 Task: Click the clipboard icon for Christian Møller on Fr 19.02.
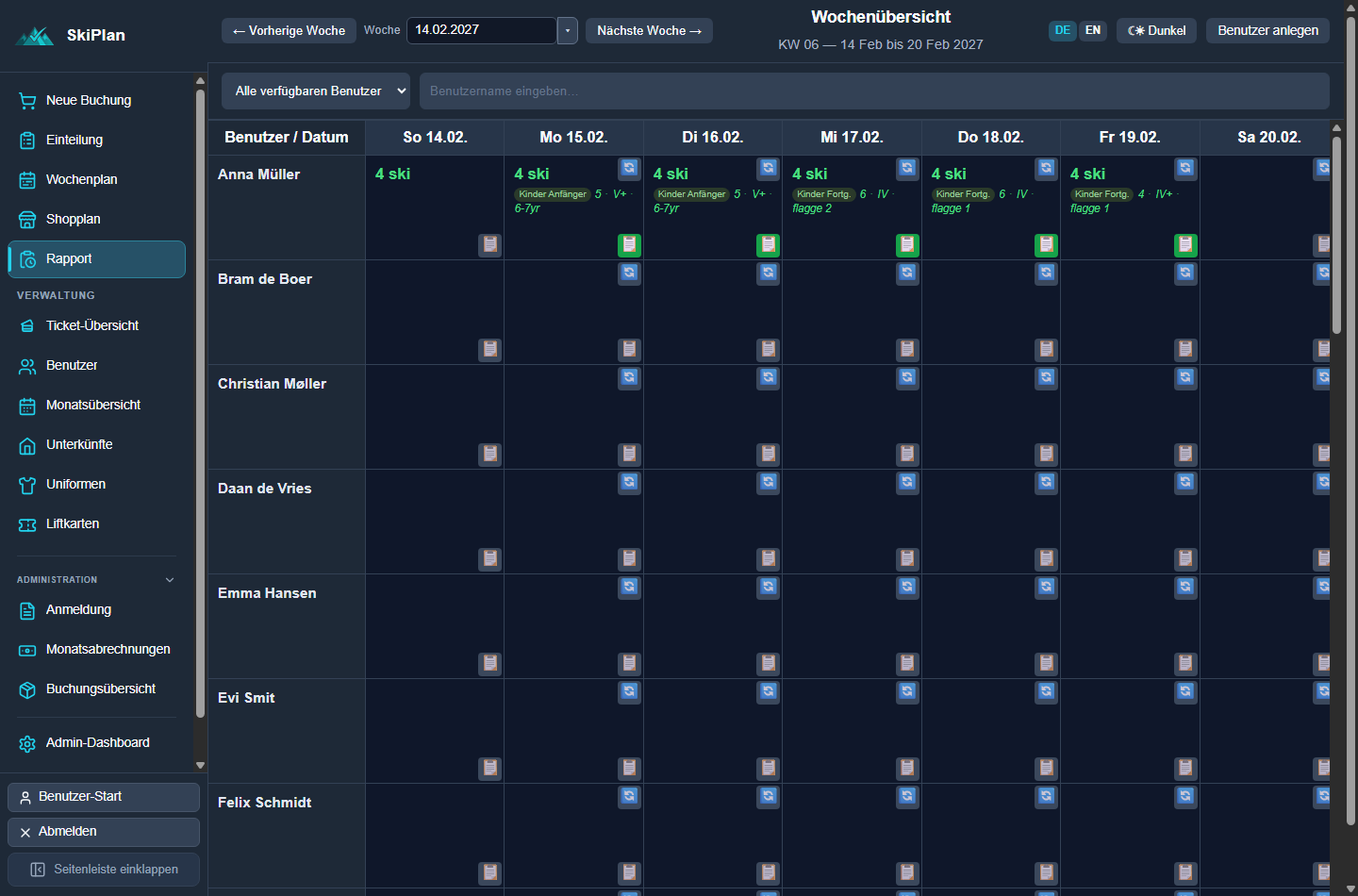pos(1185,455)
